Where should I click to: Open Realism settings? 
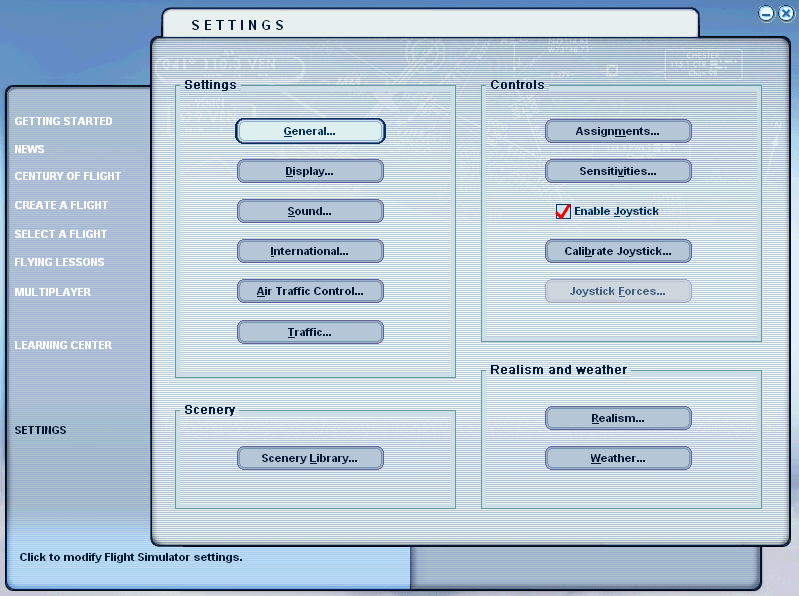[x=618, y=418]
